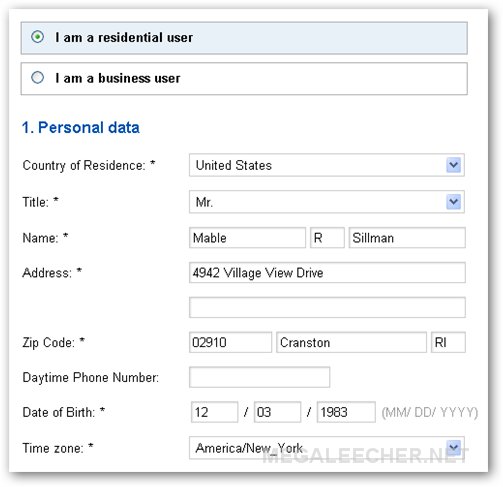Expand the Title dropdown arrow

point(453,201)
